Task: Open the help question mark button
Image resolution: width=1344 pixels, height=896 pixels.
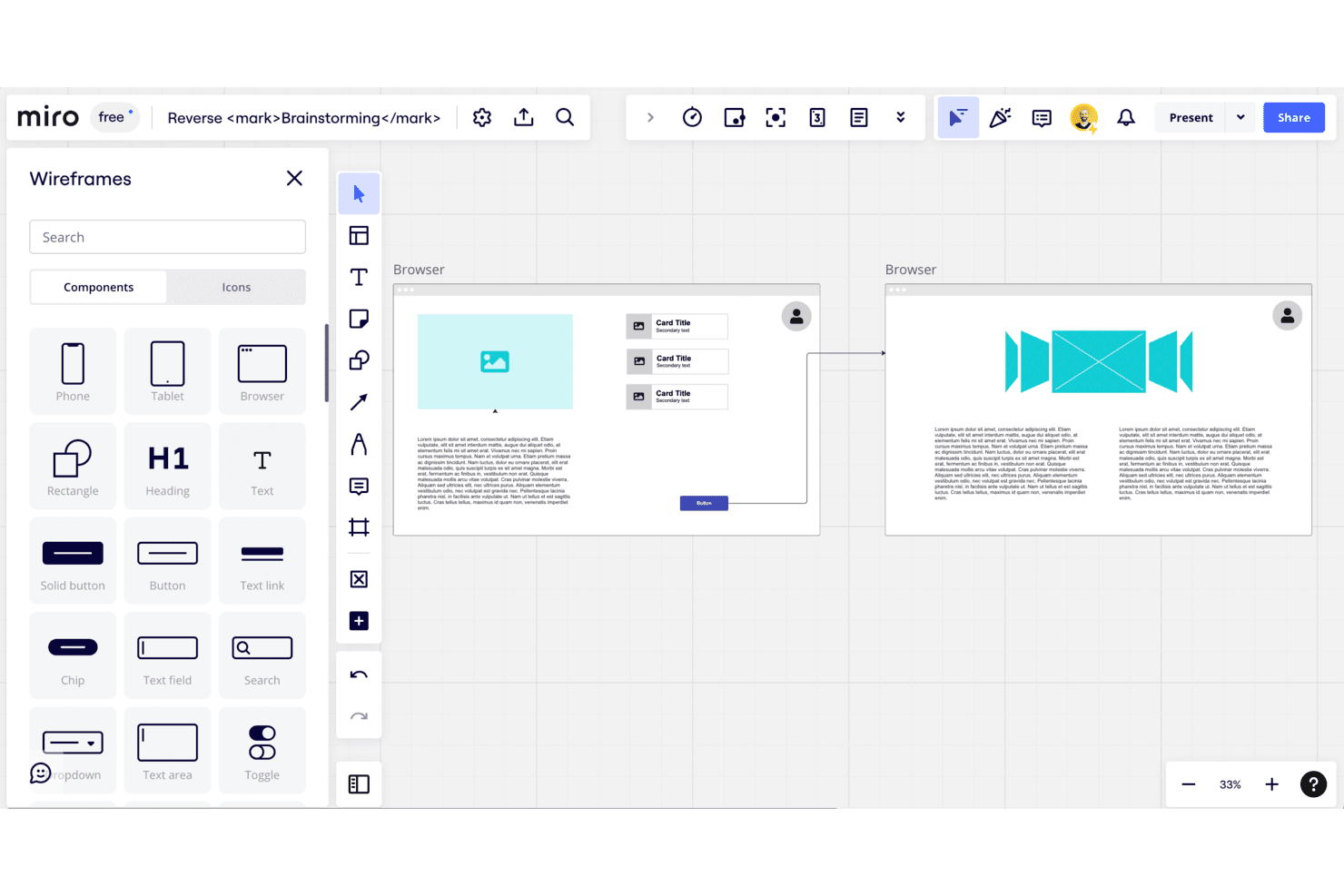Action: click(1313, 784)
